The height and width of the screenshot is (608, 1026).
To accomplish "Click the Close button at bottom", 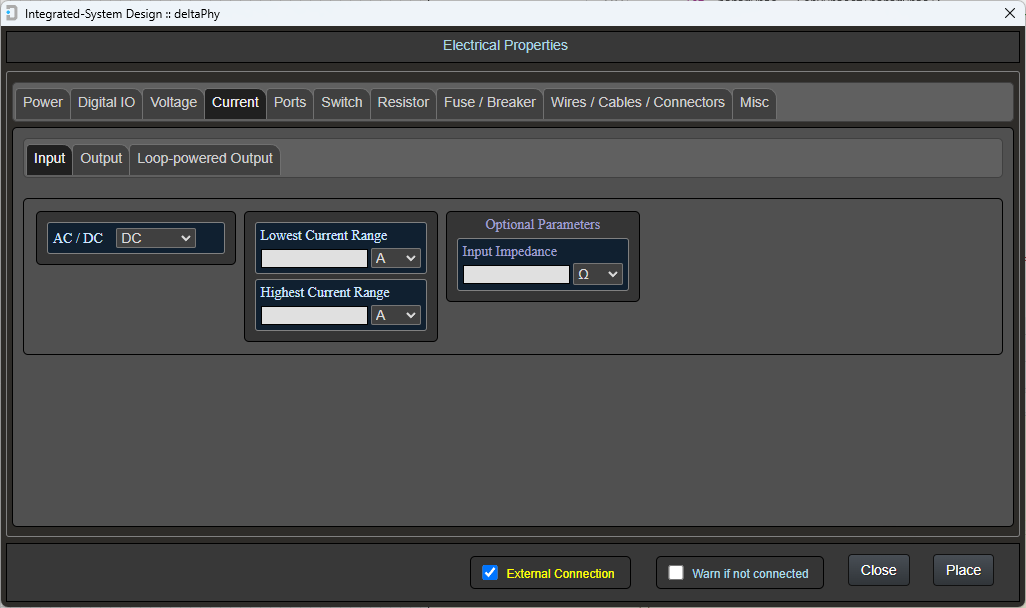I will tap(878, 570).
